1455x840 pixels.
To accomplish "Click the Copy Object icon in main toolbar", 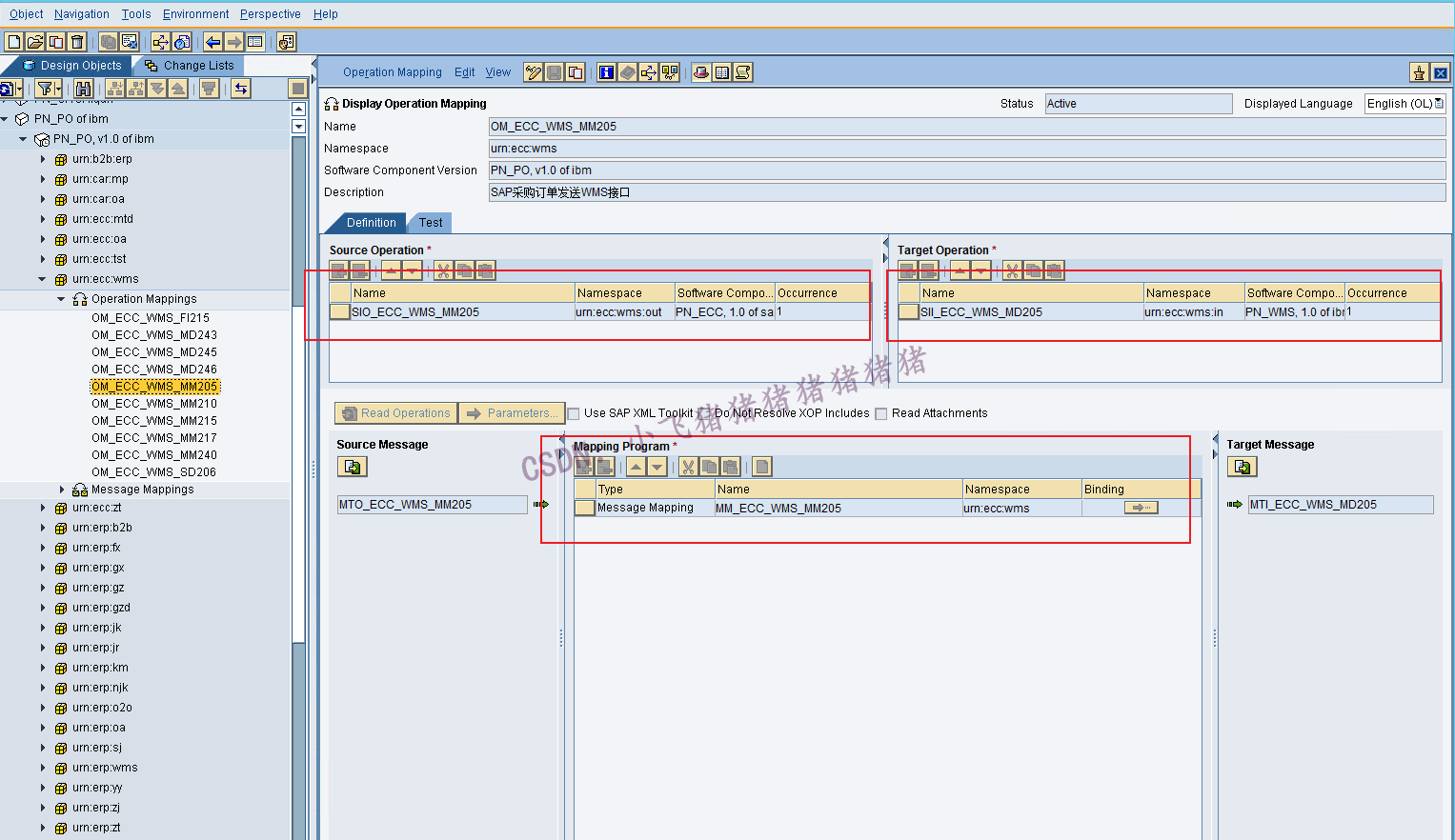I will 56,42.
